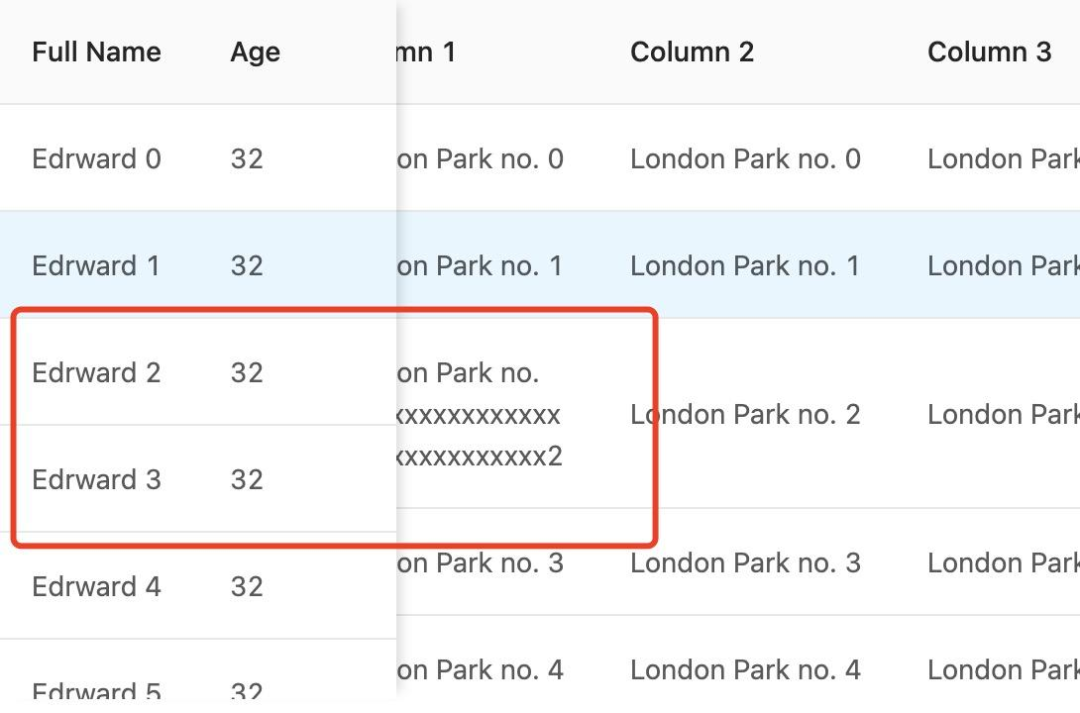Image resolution: width=1080 pixels, height=713 pixels.
Task: Select the Edrward 0 name cell
Action: (96, 159)
